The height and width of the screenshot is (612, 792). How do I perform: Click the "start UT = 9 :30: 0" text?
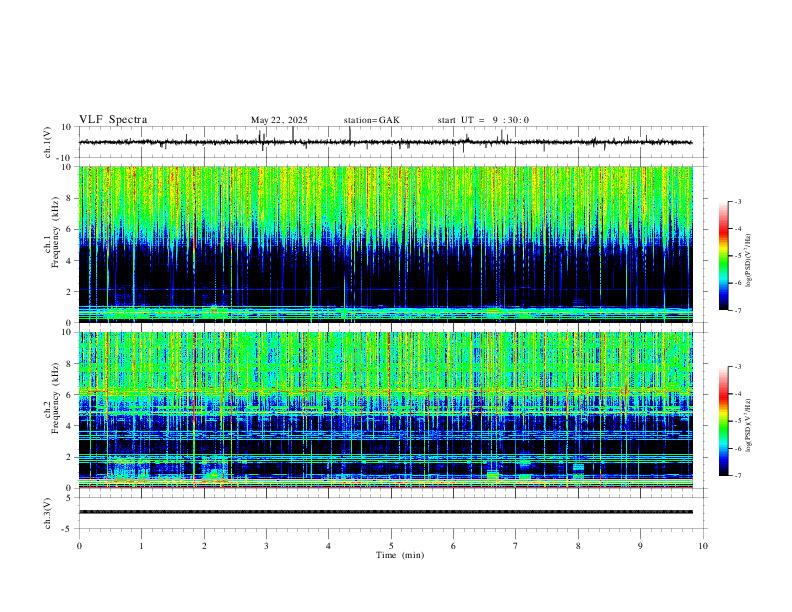483,120
